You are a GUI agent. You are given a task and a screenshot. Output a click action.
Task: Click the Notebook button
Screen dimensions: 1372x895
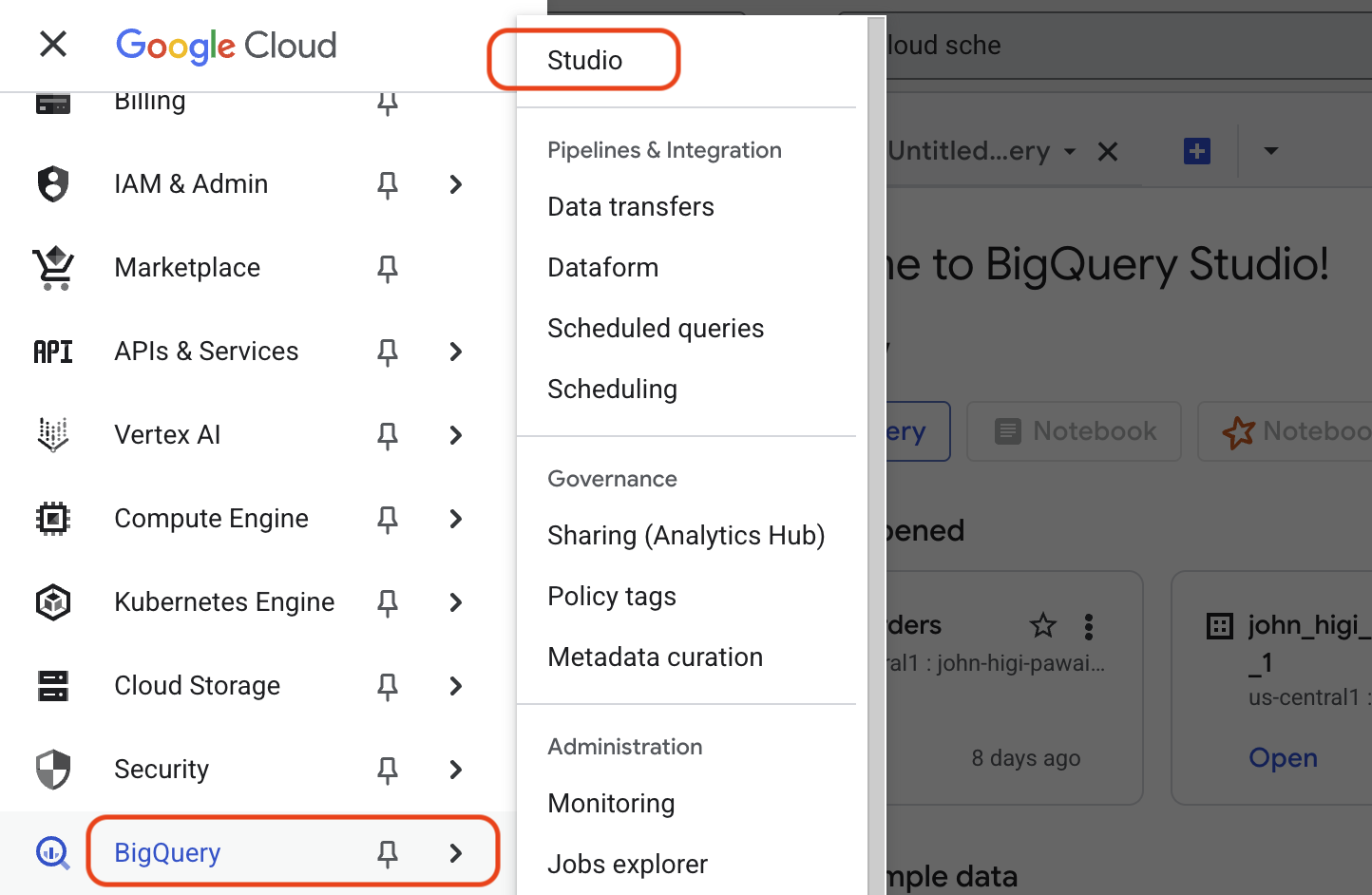[1074, 431]
